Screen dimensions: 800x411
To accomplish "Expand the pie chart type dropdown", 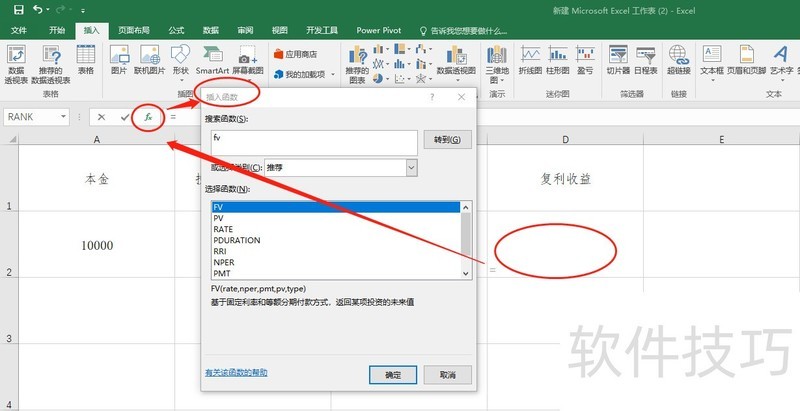I will coord(387,79).
